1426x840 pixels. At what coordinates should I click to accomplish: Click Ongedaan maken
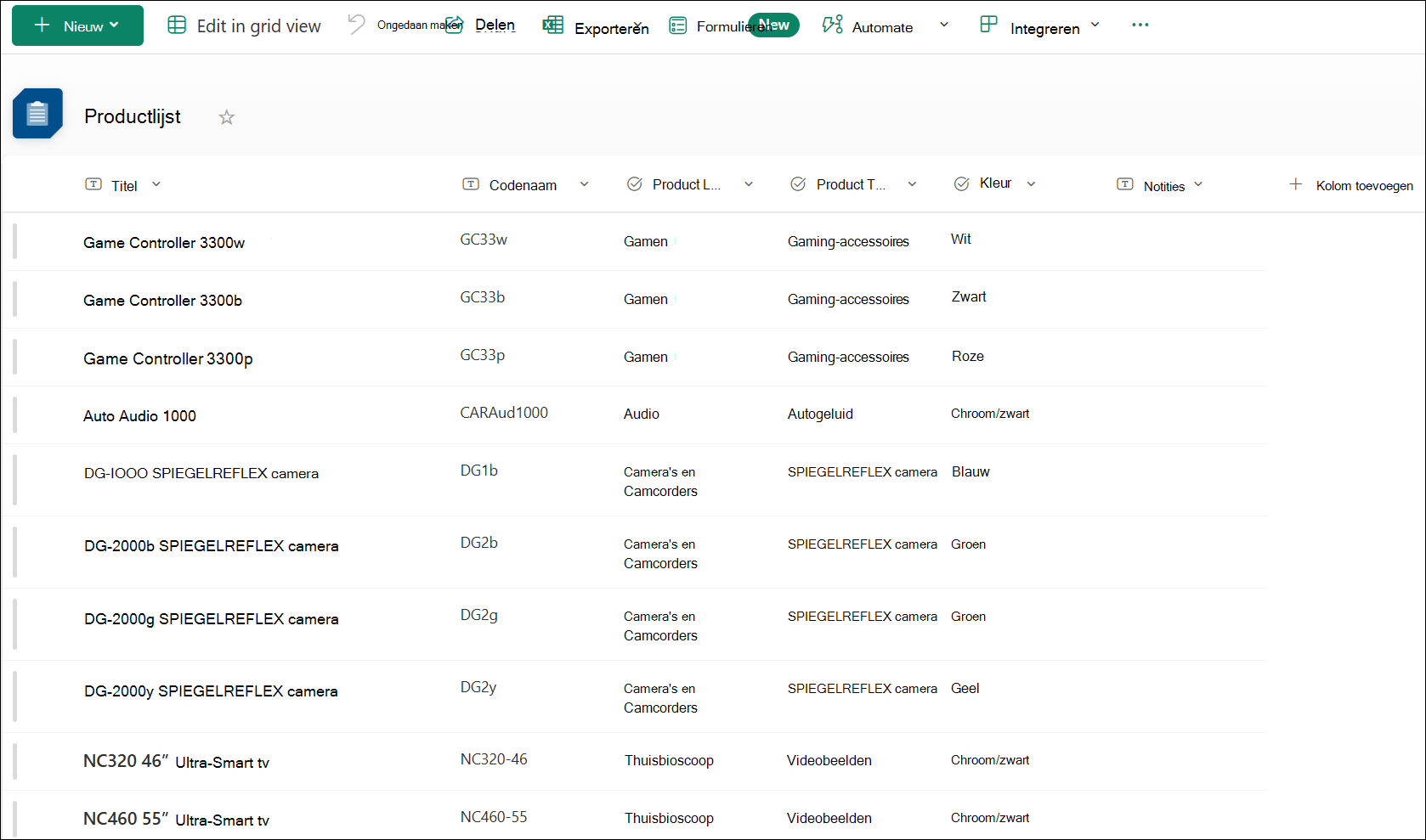coord(419,25)
